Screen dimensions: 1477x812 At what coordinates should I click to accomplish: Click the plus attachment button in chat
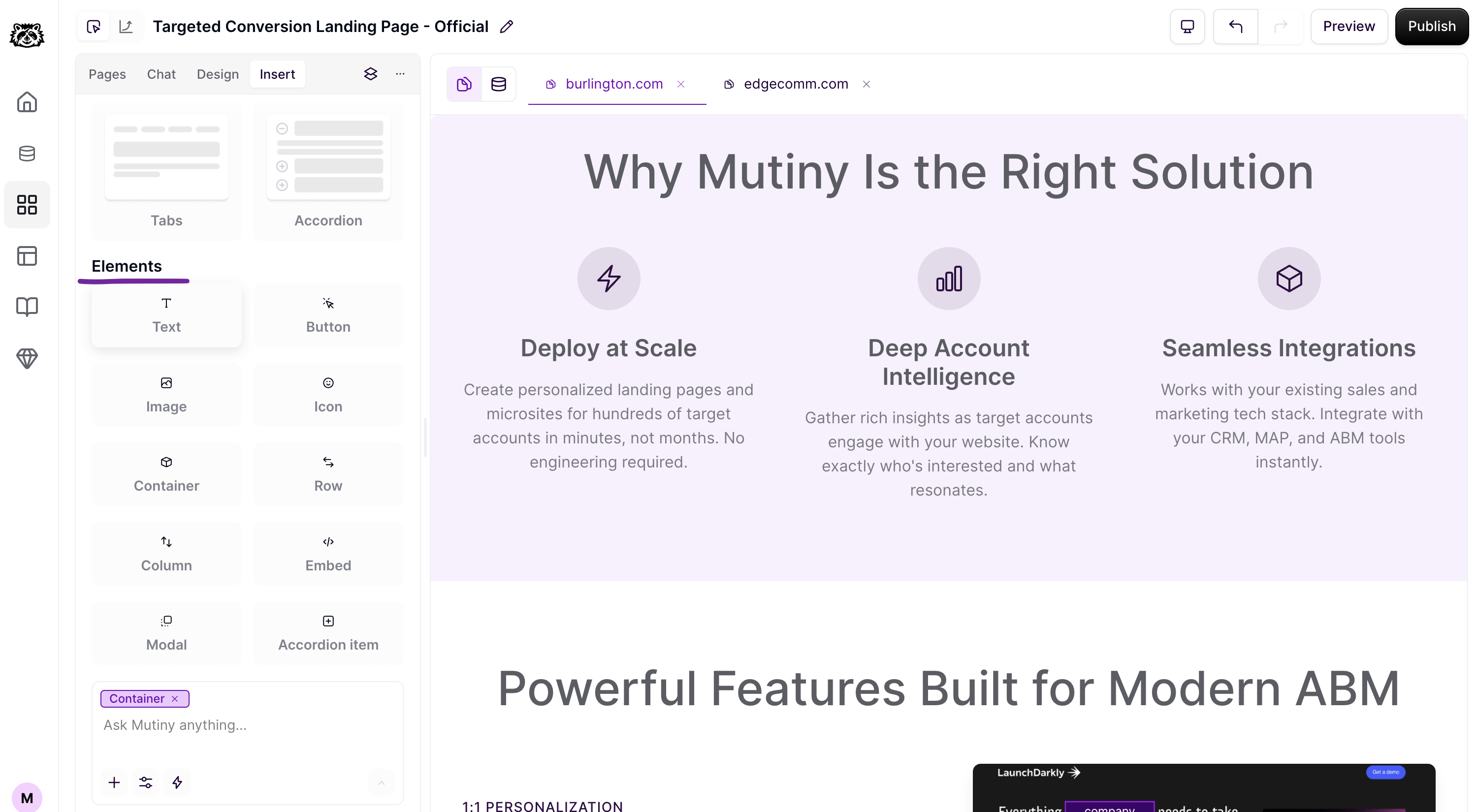click(x=114, y=782)
